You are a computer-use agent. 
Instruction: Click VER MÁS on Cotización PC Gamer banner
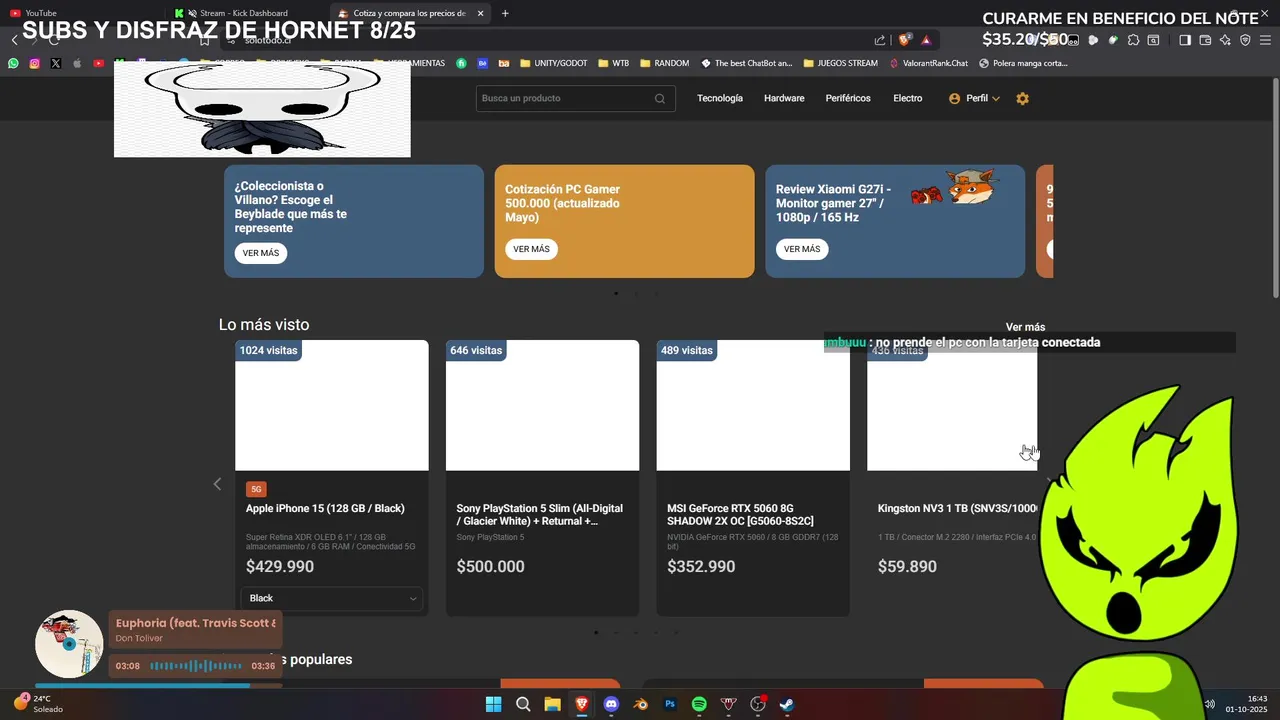click(531, 249)
